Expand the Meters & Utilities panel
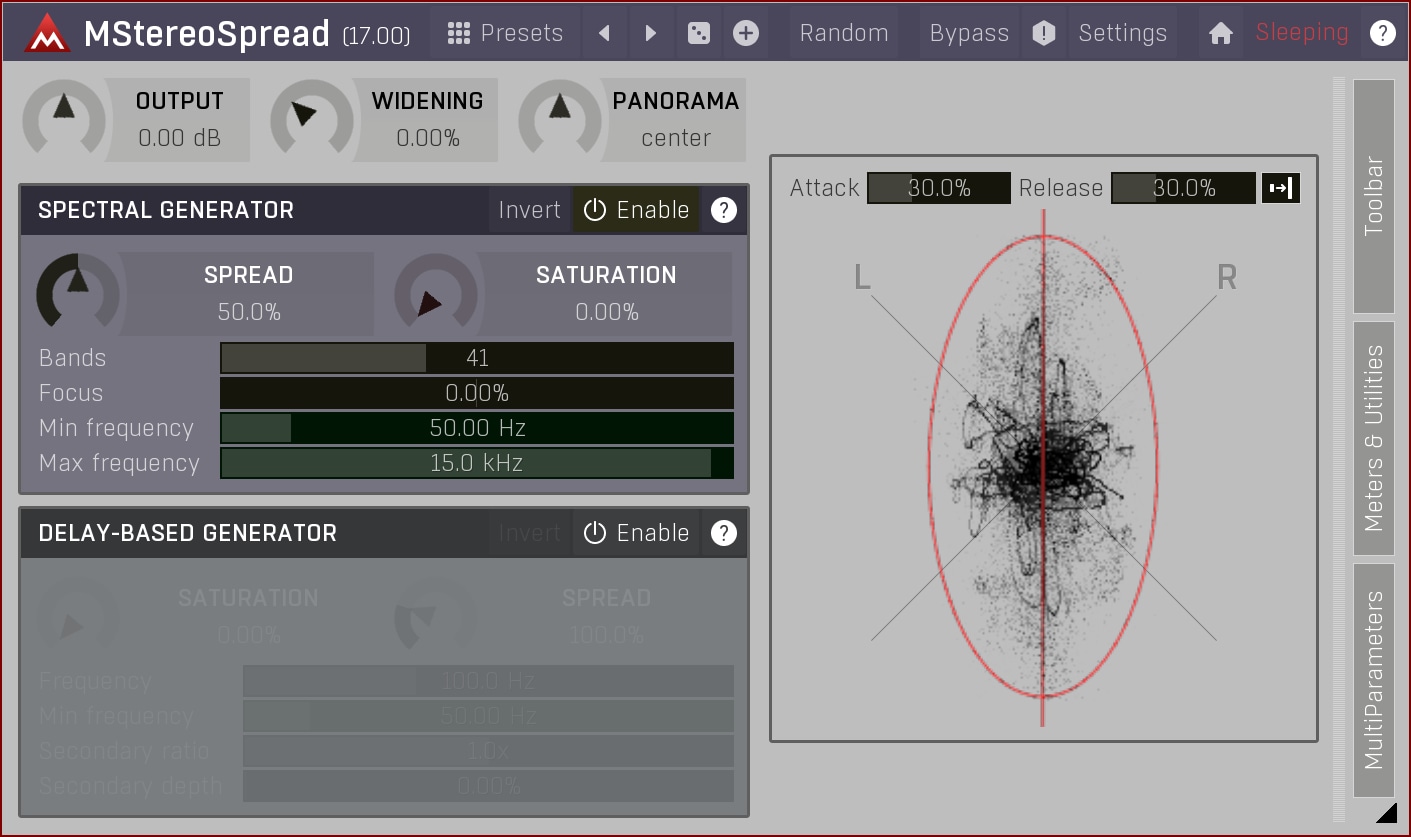This screenshot has height=837, width=1411. [1373, 438]
